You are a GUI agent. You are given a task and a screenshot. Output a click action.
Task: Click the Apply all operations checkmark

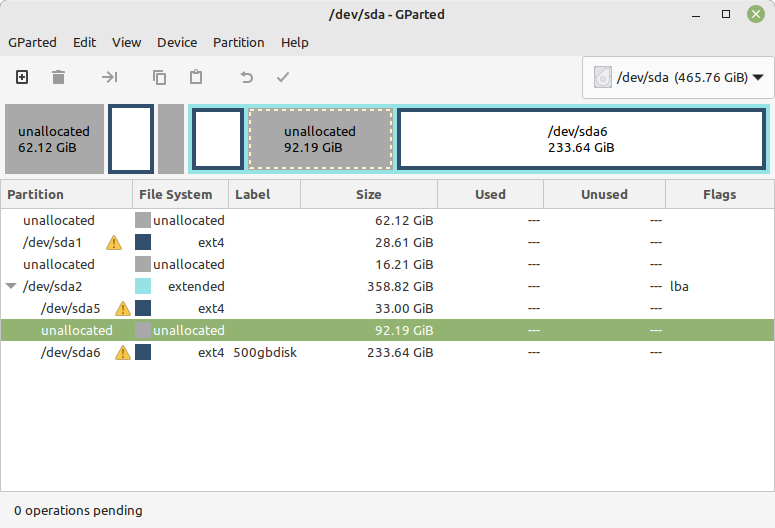click(x=283, y=77)
